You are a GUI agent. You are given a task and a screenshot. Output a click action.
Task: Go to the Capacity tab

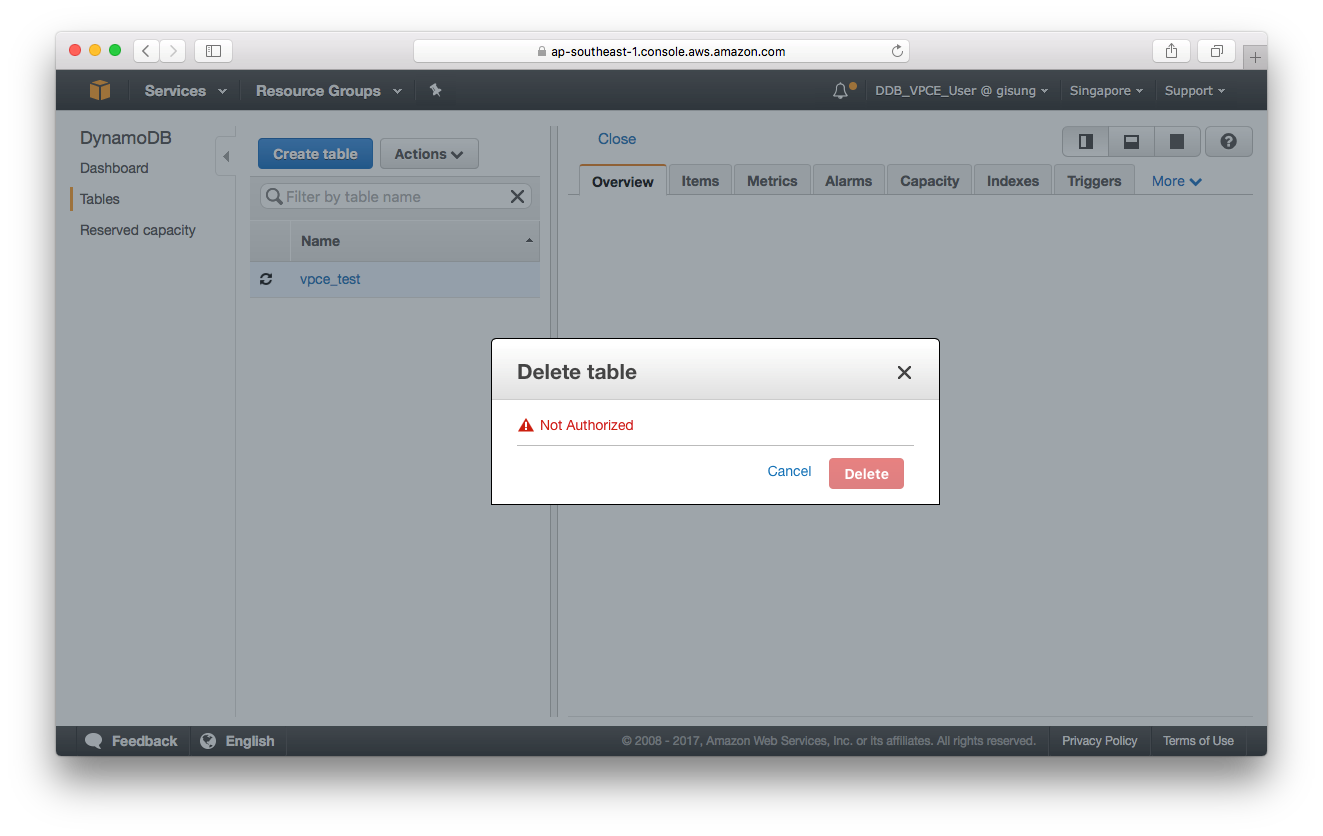coord(930,181)
